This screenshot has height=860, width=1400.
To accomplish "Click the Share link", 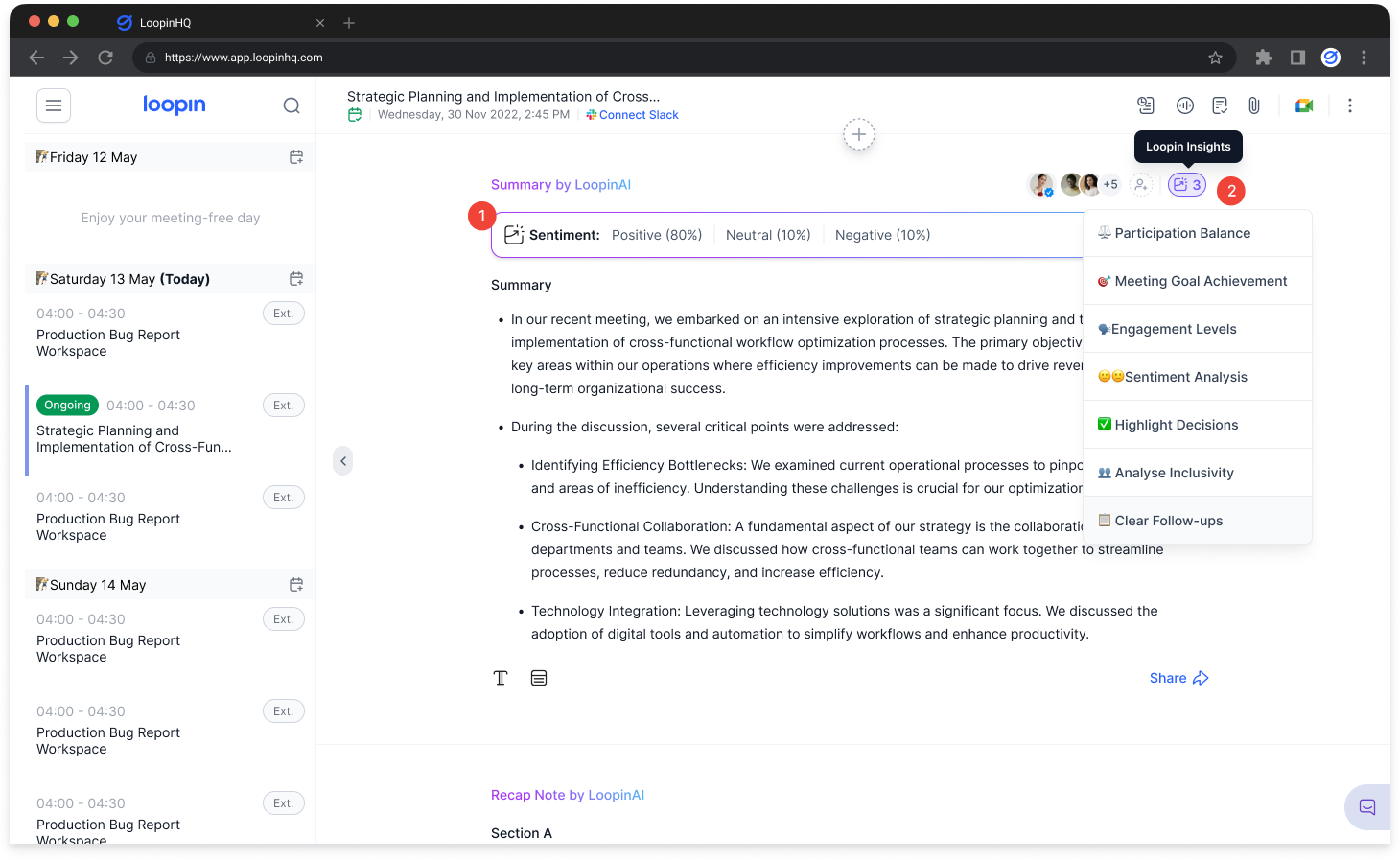I will tap(1178, 678).
